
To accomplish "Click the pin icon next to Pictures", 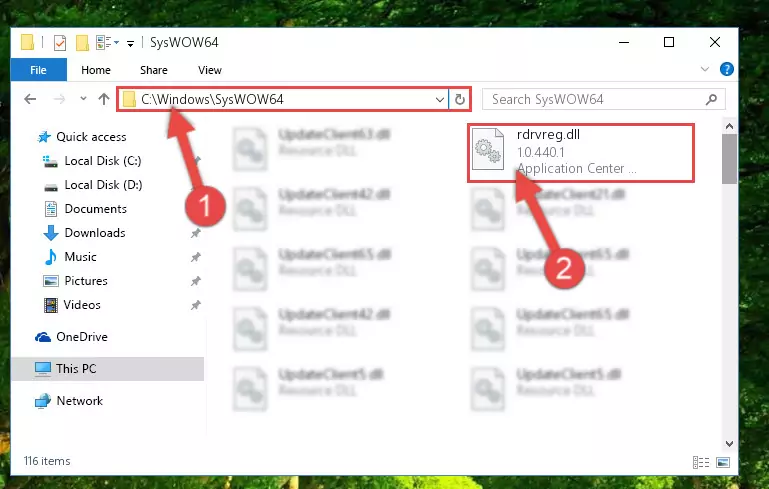I will (196, 281).
